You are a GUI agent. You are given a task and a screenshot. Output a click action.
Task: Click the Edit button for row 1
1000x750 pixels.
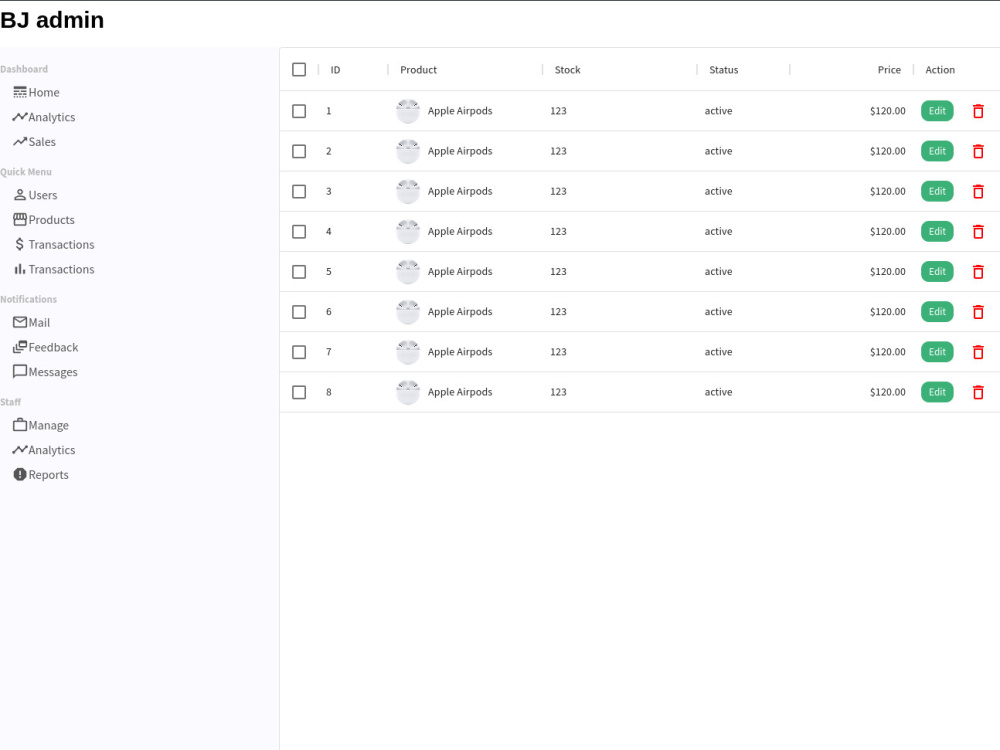click(937, 111)
